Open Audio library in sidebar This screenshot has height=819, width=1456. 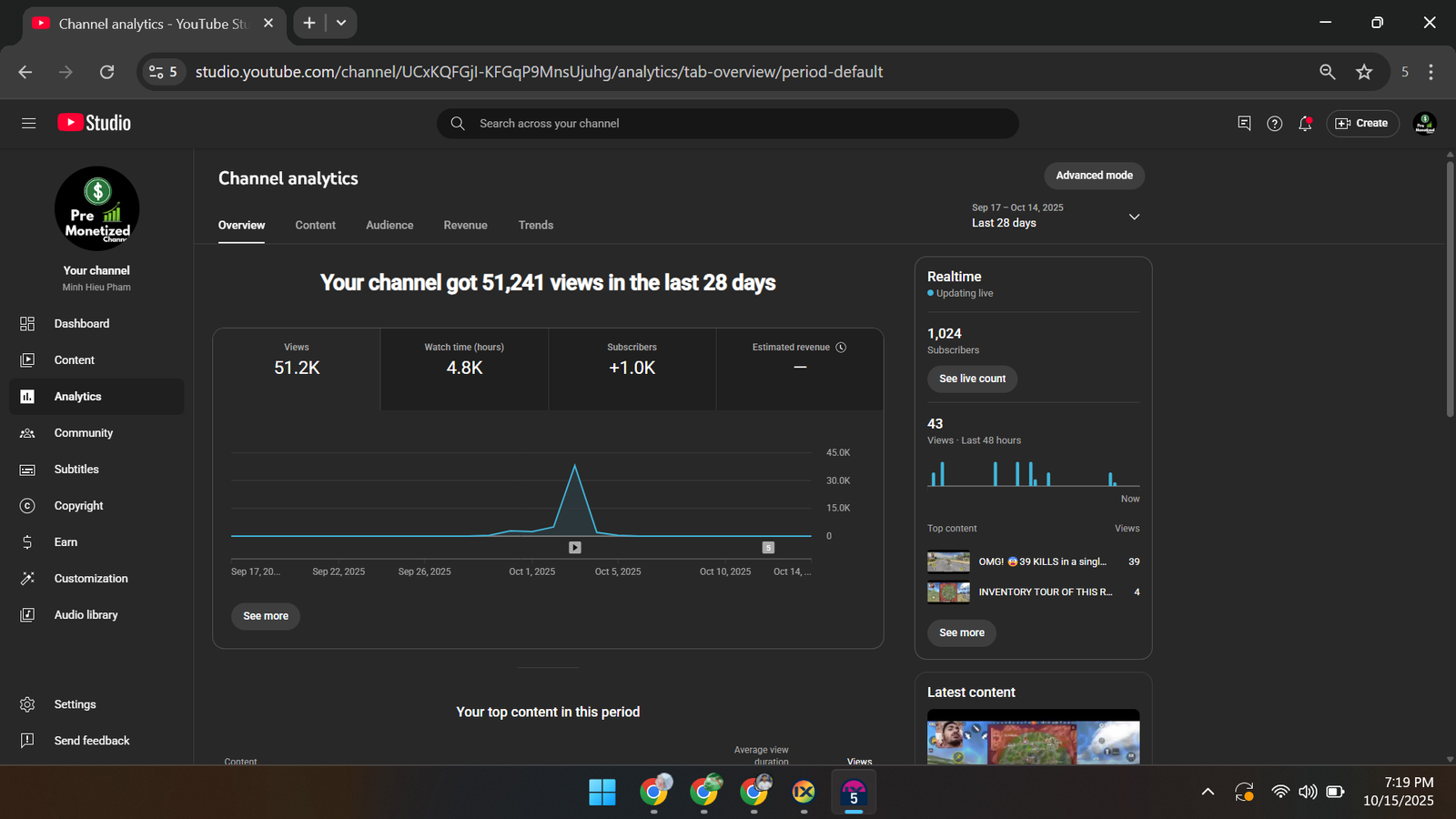(x=86, y=615)
